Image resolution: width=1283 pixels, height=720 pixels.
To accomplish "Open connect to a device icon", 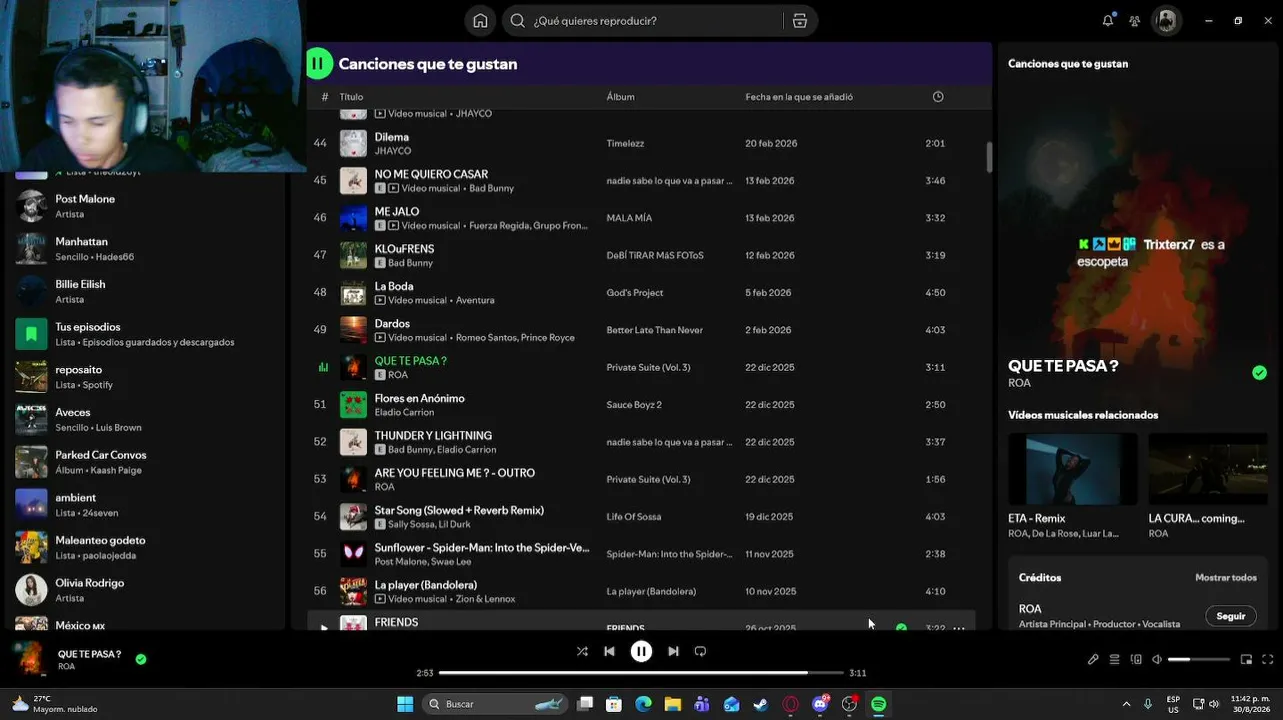I will [1136, 659].
